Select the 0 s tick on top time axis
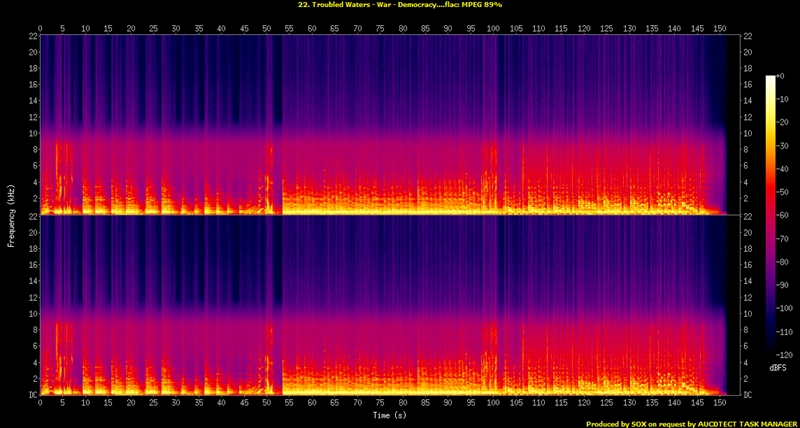 click(x=41, y=28)
